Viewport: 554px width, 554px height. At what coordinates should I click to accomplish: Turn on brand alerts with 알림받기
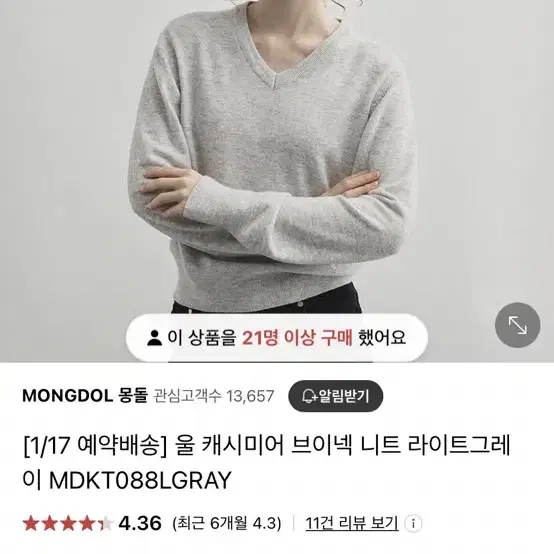(336, 396)
